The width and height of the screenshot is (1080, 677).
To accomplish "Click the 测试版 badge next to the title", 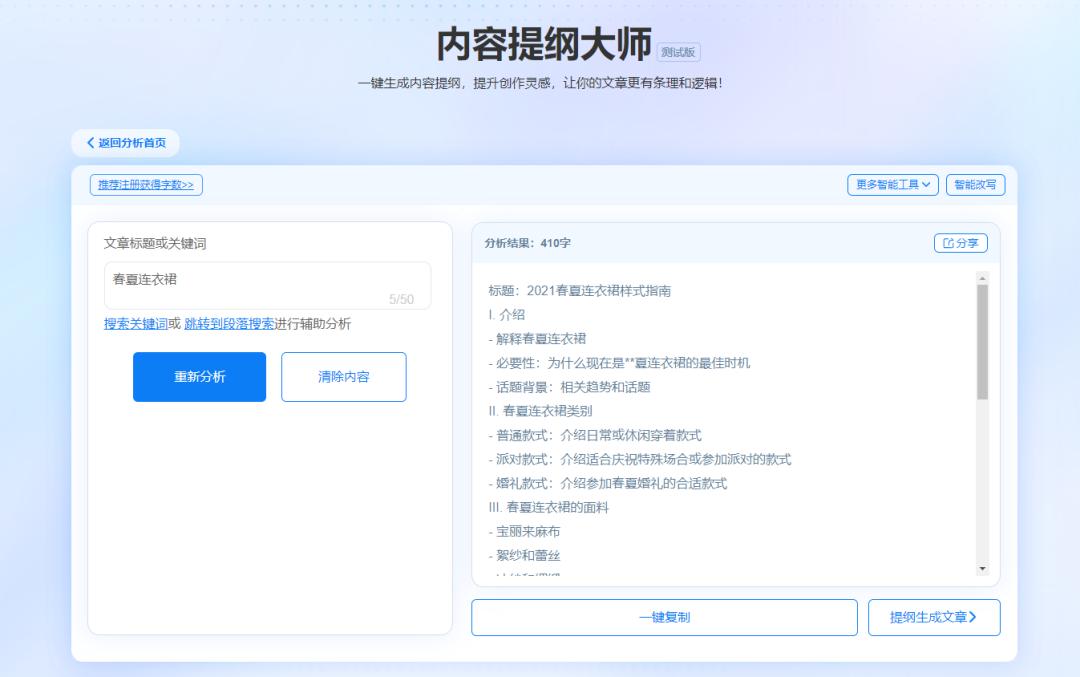I will [676, 52].
